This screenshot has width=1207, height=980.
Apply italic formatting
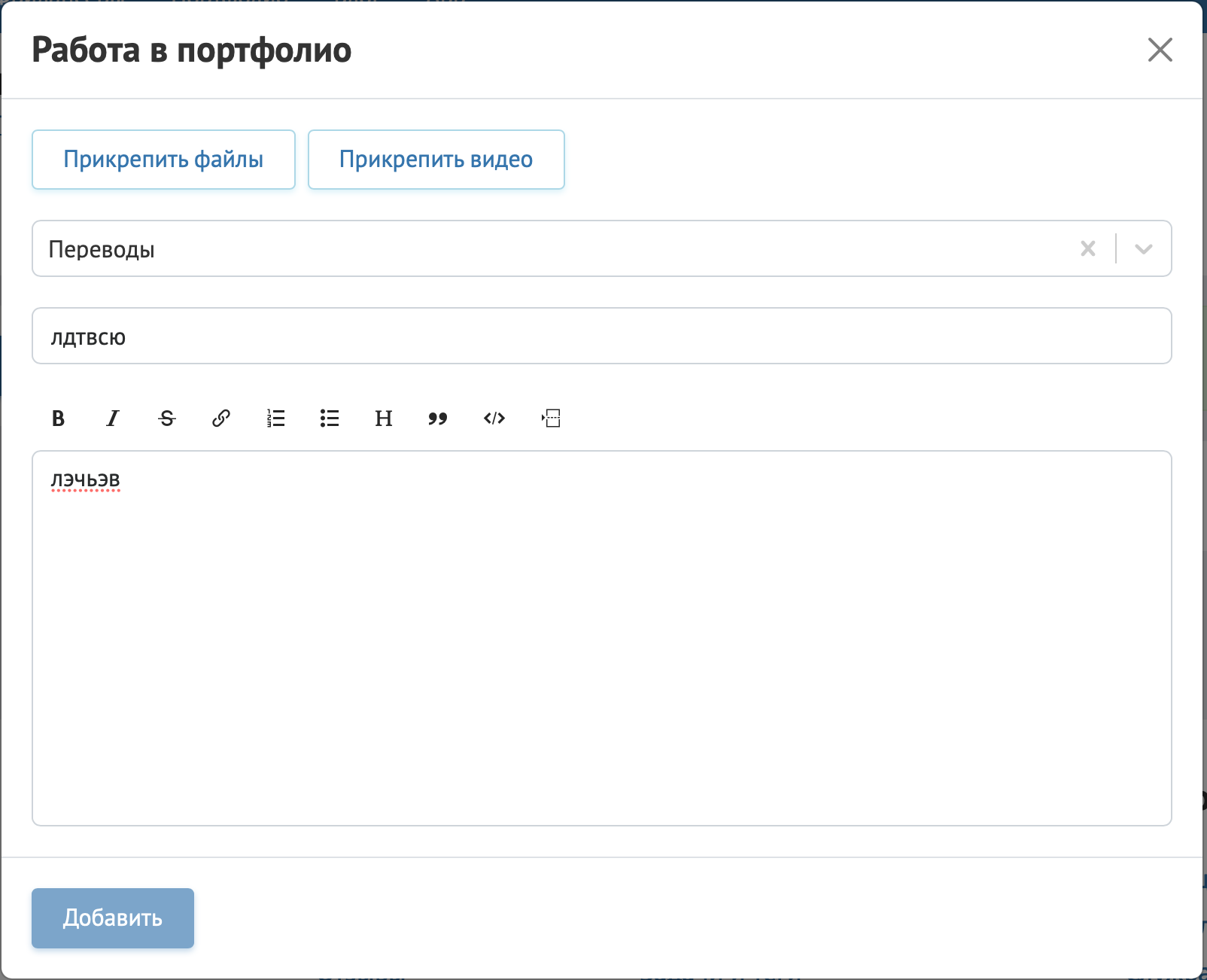tap(113, 418)
